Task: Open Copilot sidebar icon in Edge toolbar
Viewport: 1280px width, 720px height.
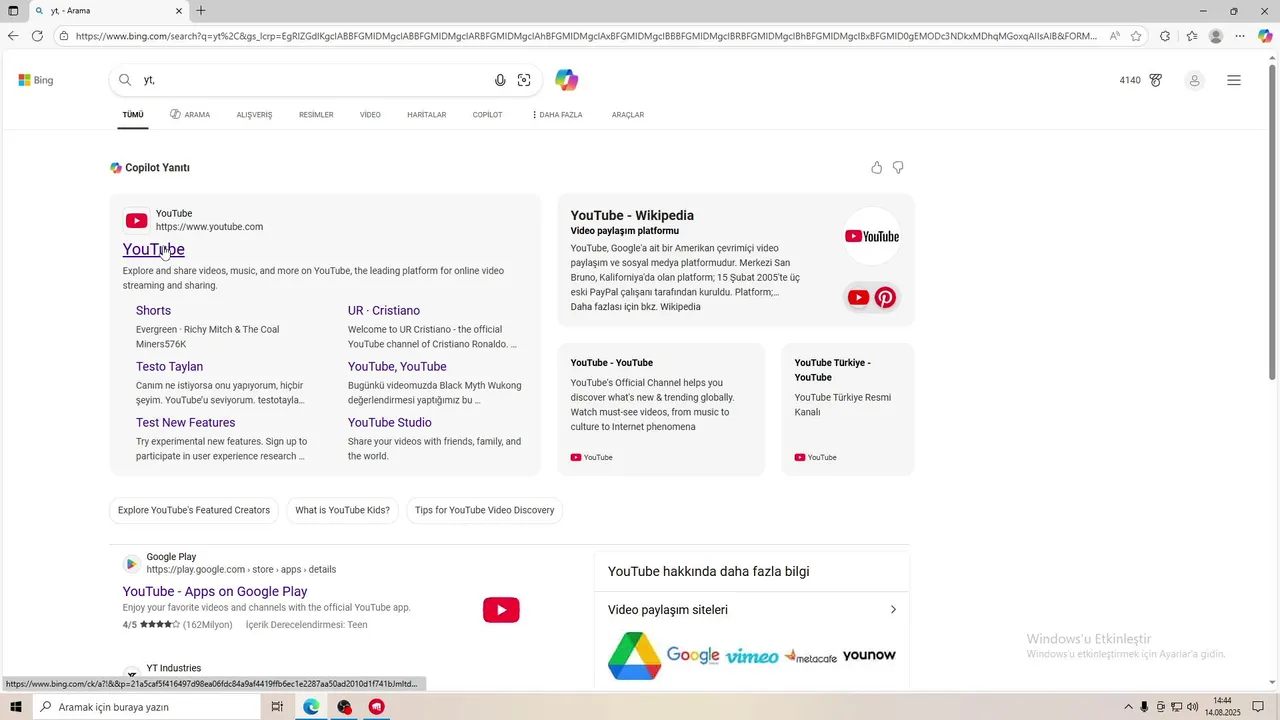Action: tap(1265, 36)
